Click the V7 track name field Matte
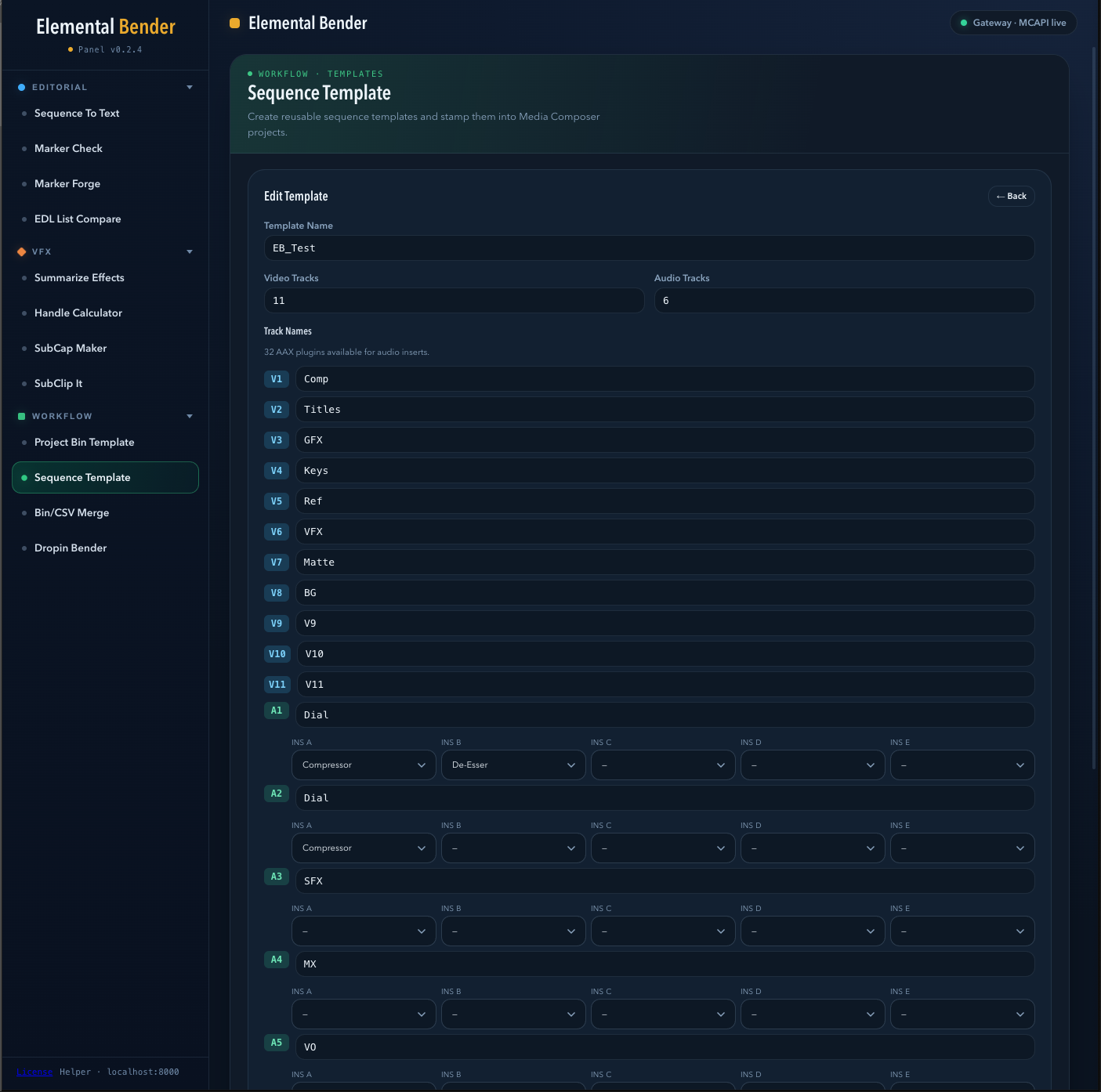The height and width of the screenshot is (1092, 1101). [x=665, y=562]
